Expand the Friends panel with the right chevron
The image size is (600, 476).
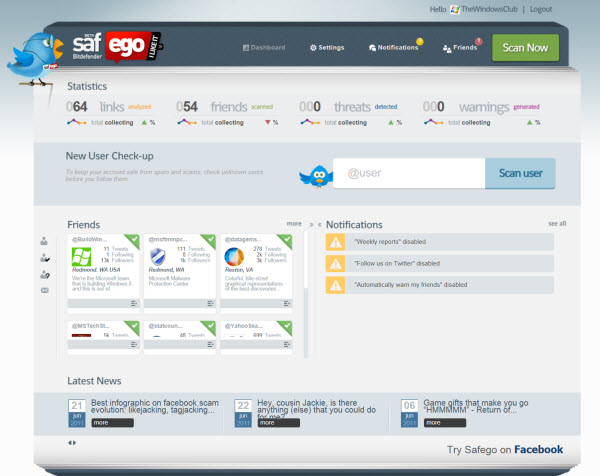311,225
